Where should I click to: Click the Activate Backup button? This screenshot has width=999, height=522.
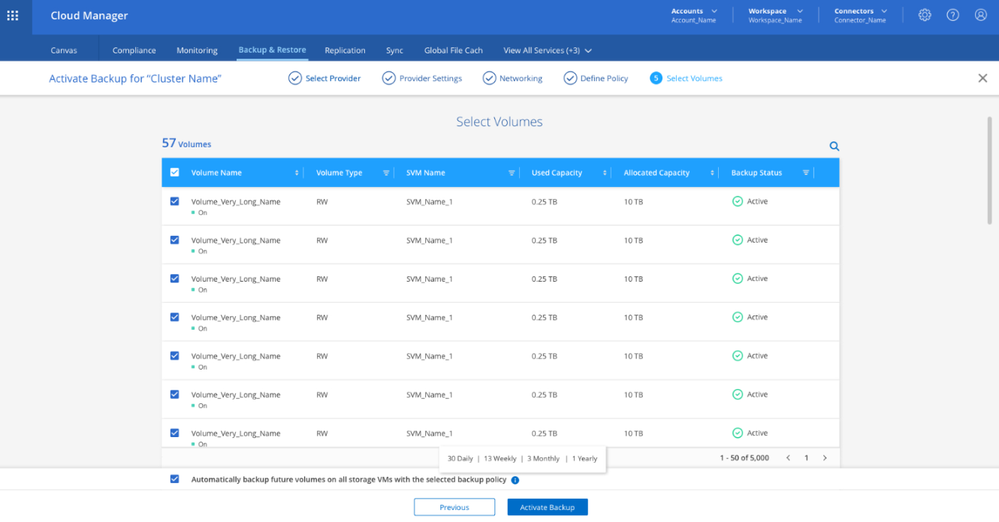coord(547,507)
